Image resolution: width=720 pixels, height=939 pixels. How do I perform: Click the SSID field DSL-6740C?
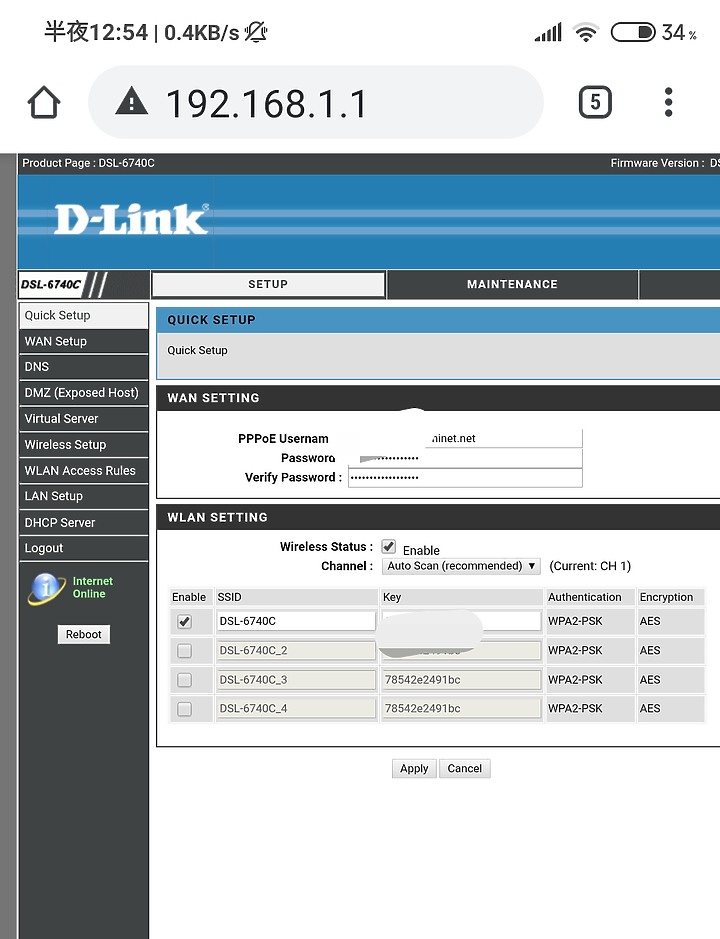pos(296,621)
